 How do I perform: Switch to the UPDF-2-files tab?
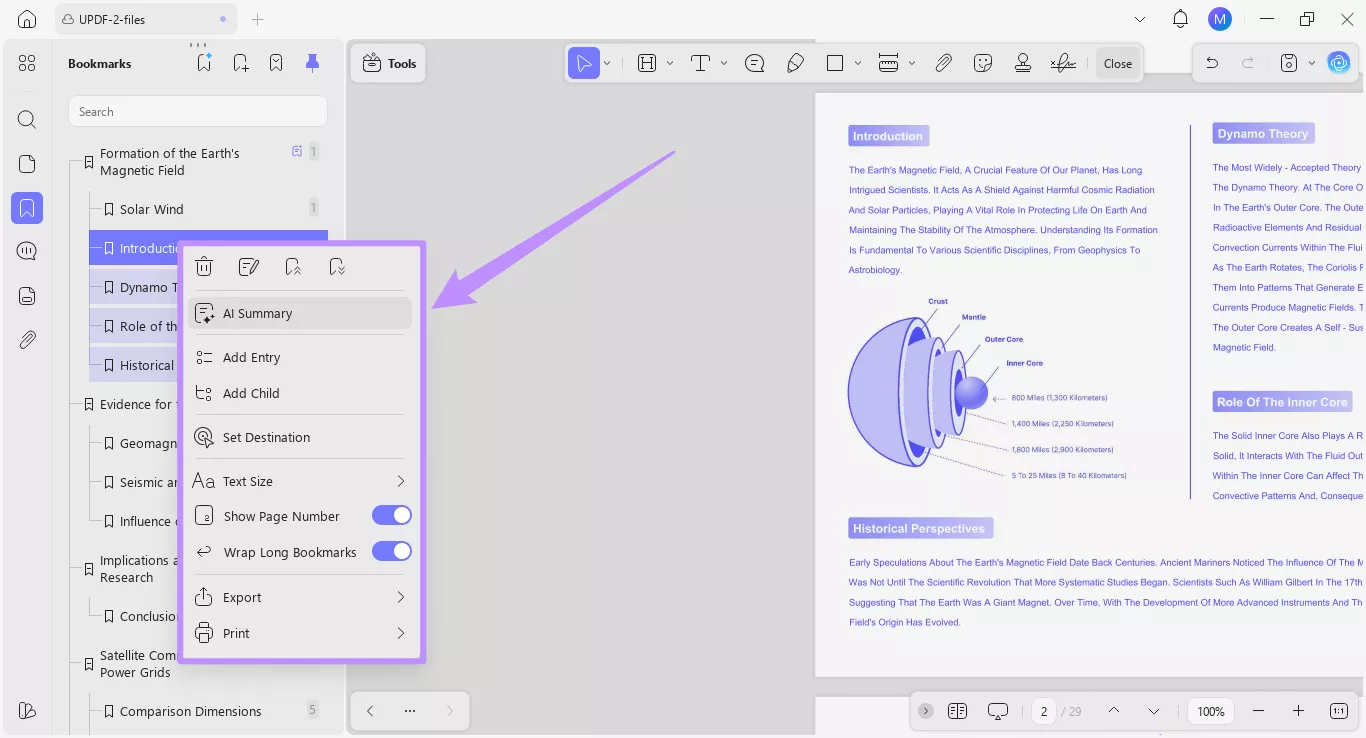coord(146,19)
